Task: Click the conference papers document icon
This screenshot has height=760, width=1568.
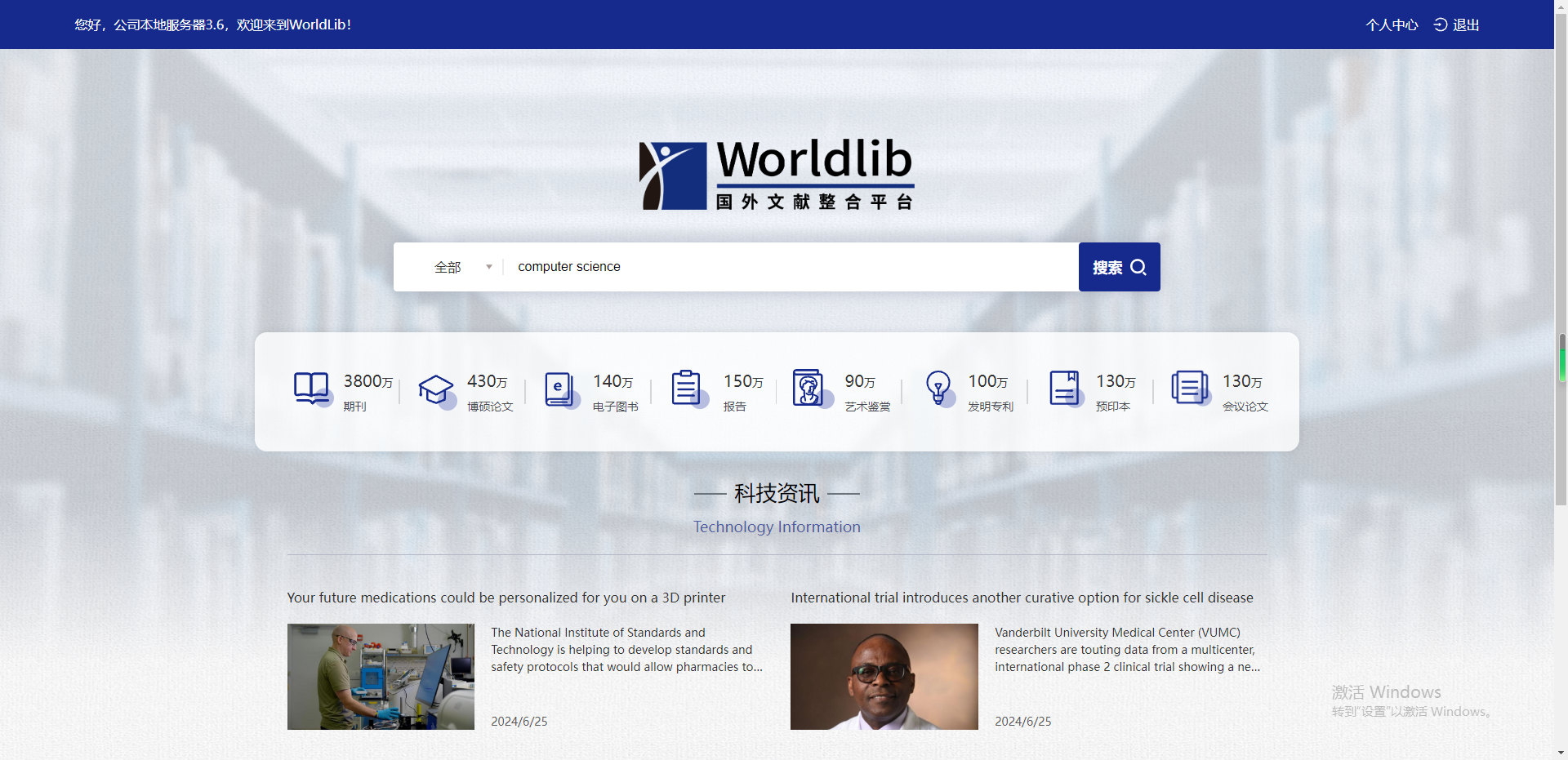Action: pyautogui.click(x=1190, y=389)
